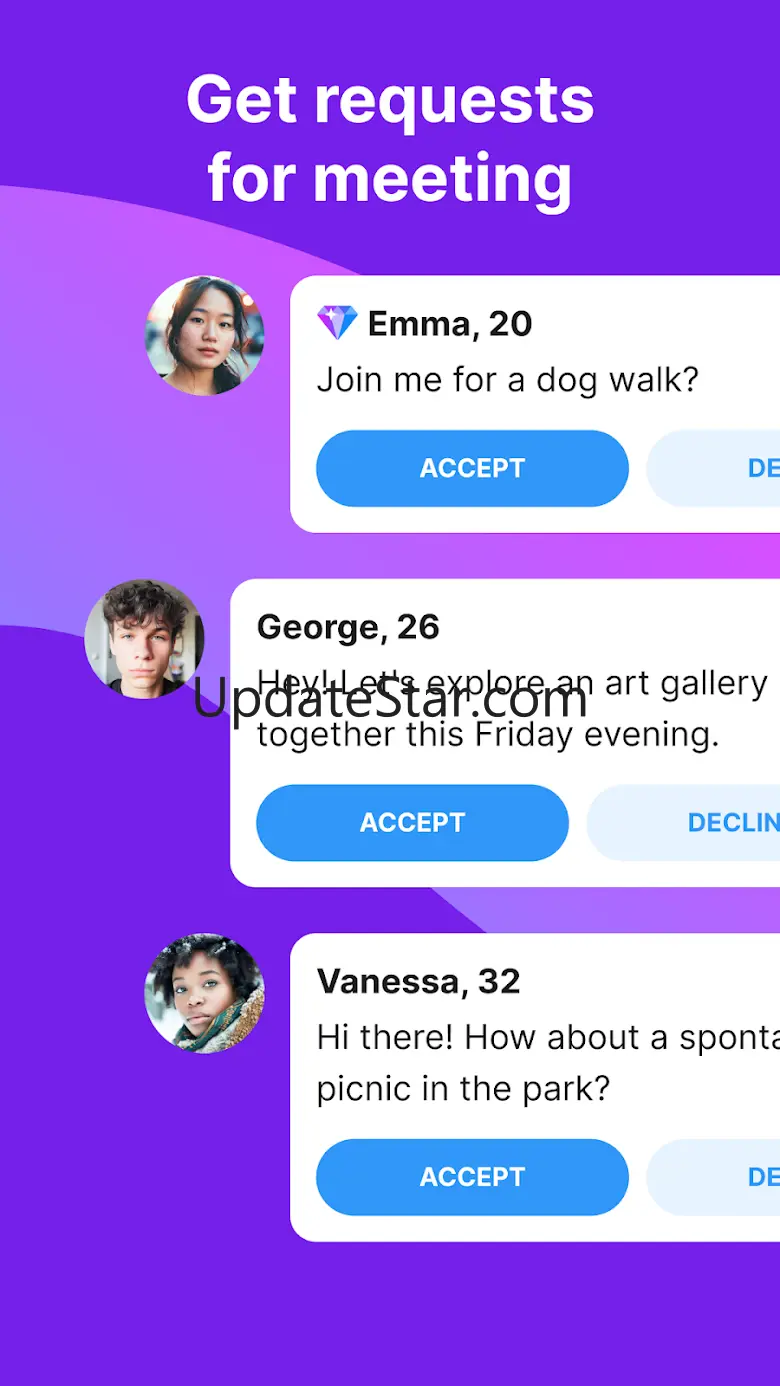Open George's profile photo
Viewport: 780px width, 1386px height.
click(x=144, y=639)
